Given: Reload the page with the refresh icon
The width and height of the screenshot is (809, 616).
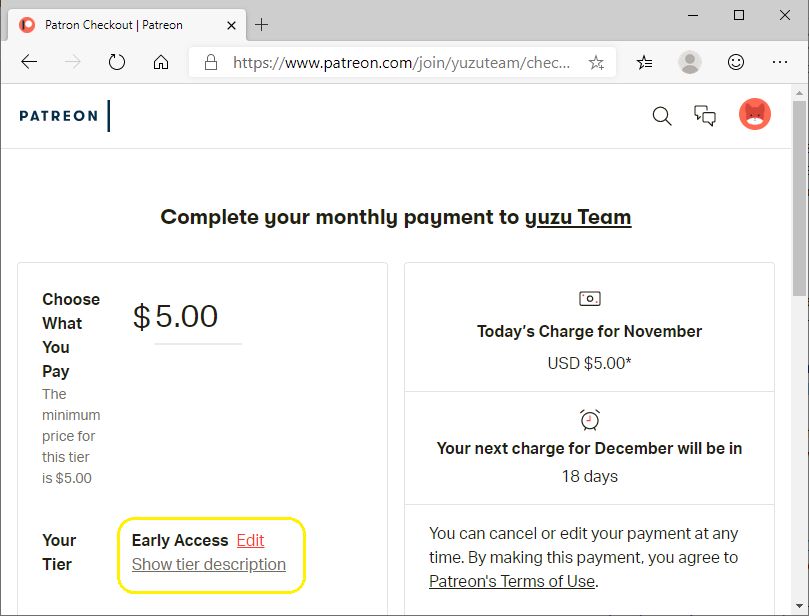Looking at the screenshot, I should (117, 62).
